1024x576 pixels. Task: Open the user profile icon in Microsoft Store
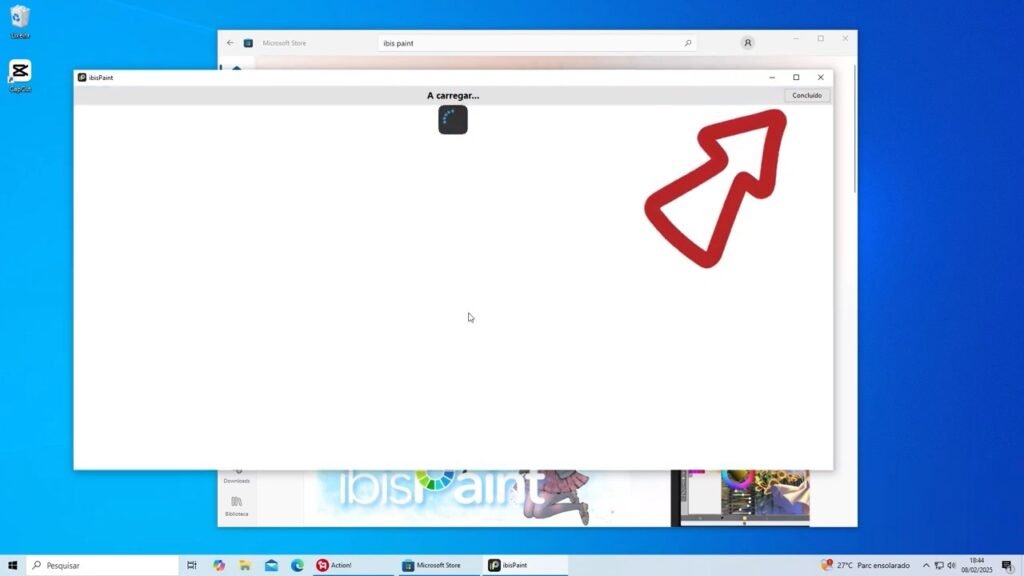click(748, 43)
